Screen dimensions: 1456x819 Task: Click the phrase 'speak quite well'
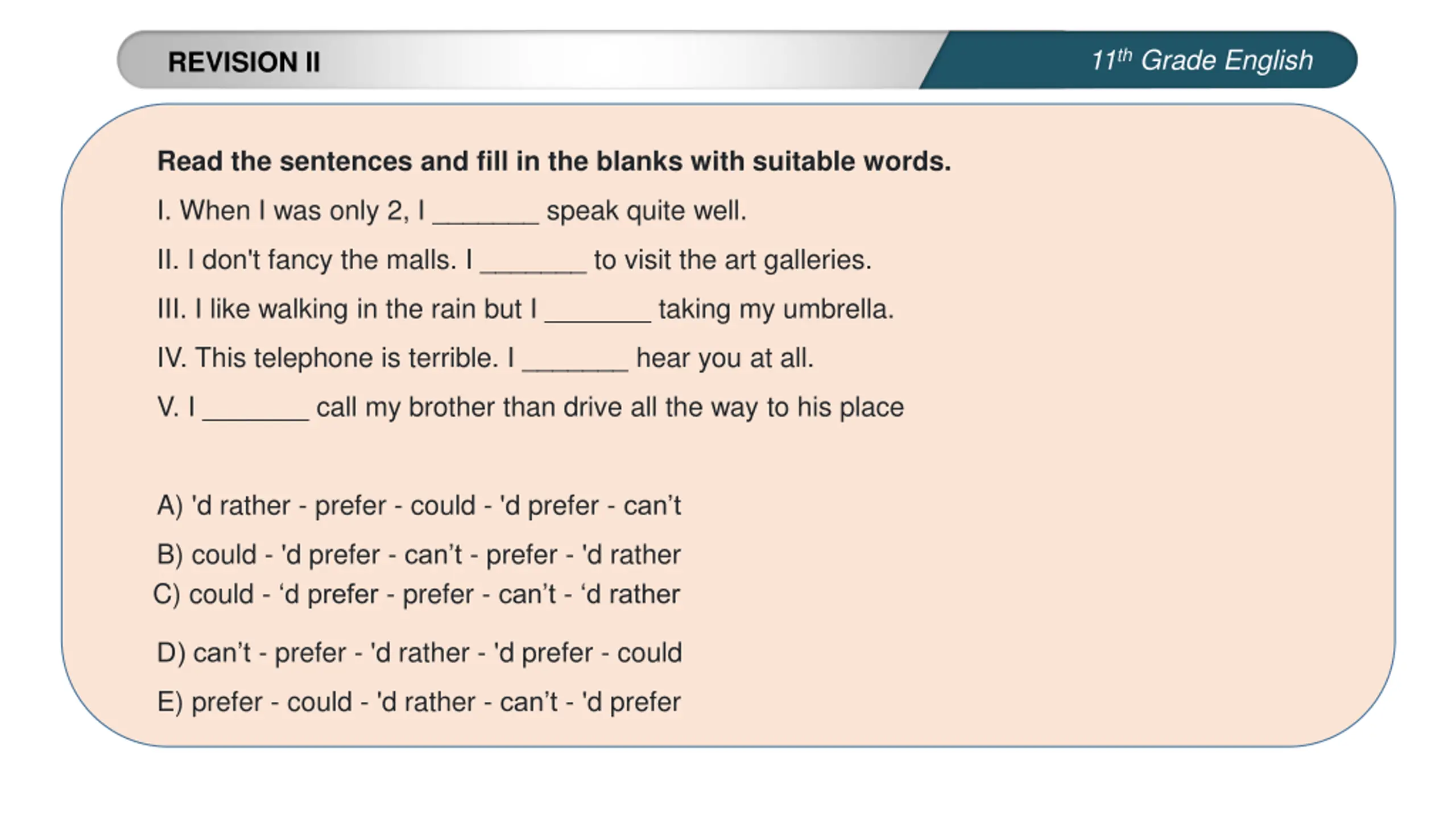646,211
